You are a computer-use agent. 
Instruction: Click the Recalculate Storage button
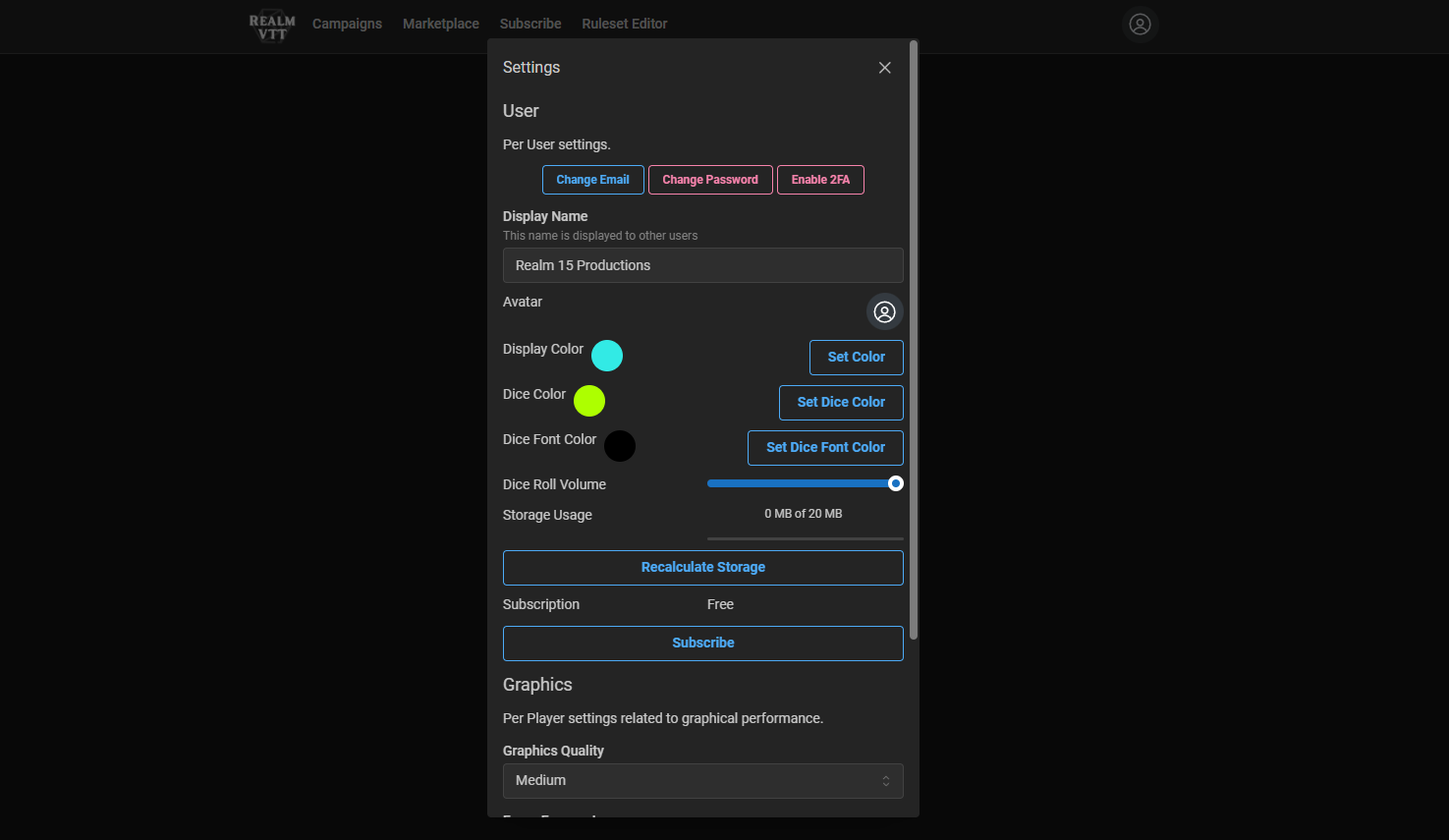click(702, 568)
